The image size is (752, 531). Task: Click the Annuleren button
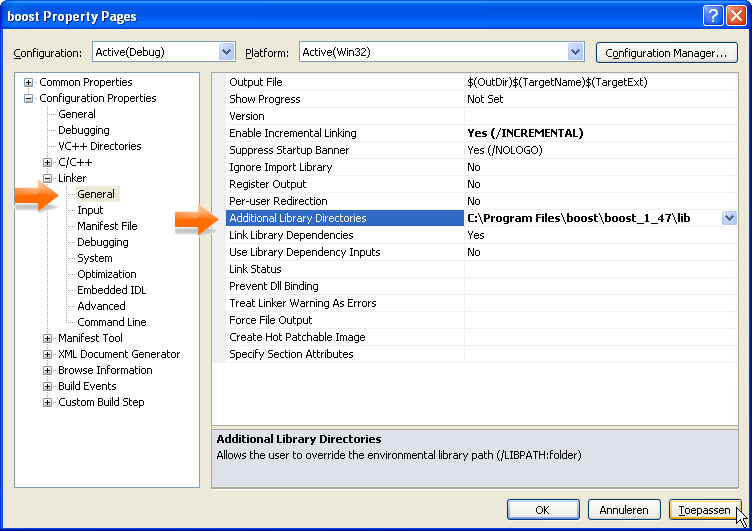[624, 510]
